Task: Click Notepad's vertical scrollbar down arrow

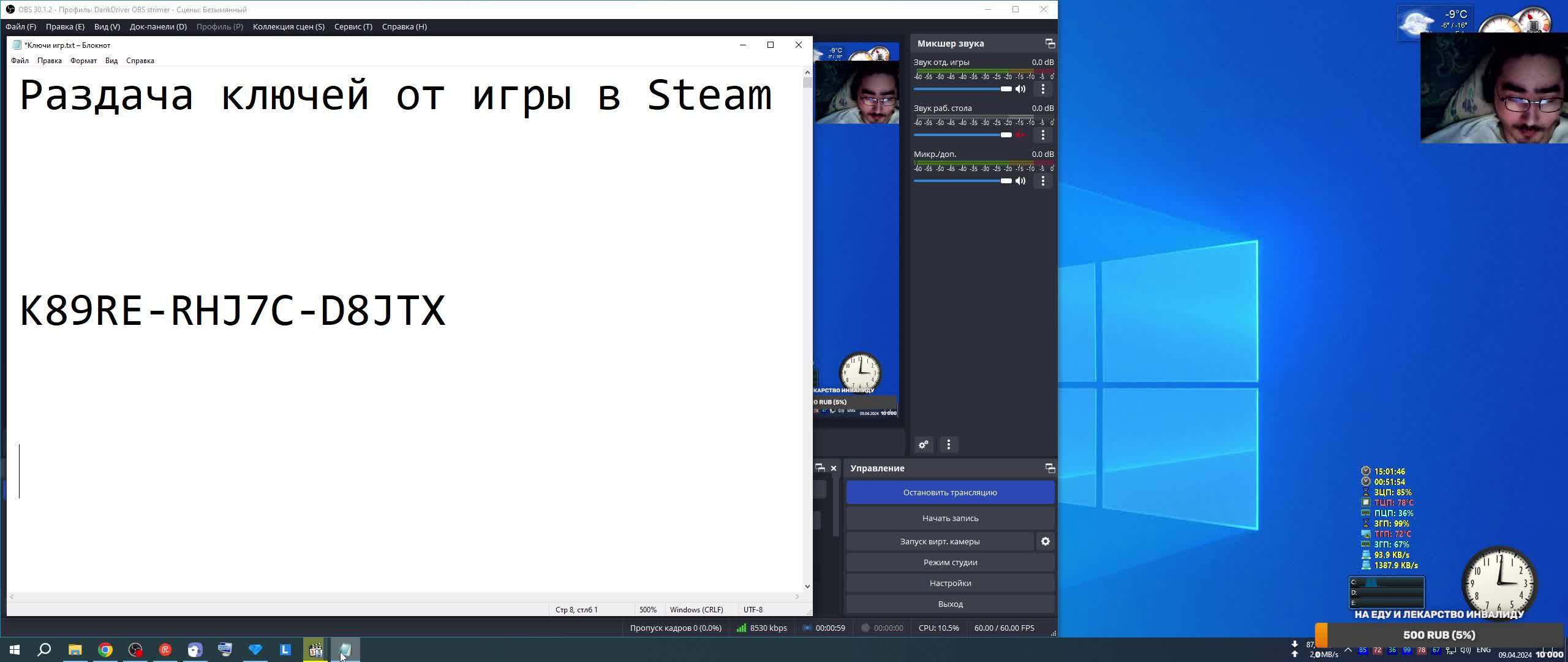Action: coord(807,586)
